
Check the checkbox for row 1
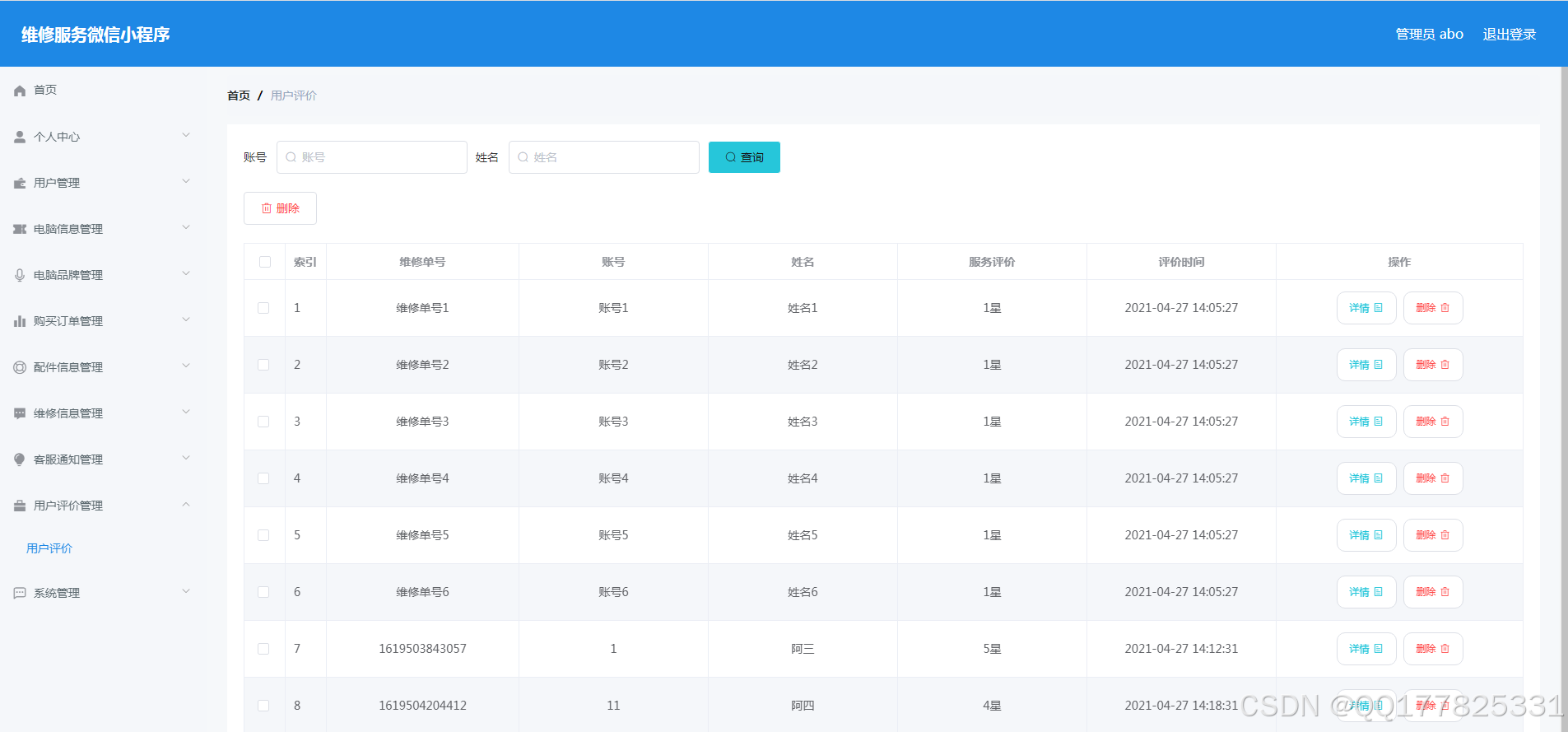(263, 308)
